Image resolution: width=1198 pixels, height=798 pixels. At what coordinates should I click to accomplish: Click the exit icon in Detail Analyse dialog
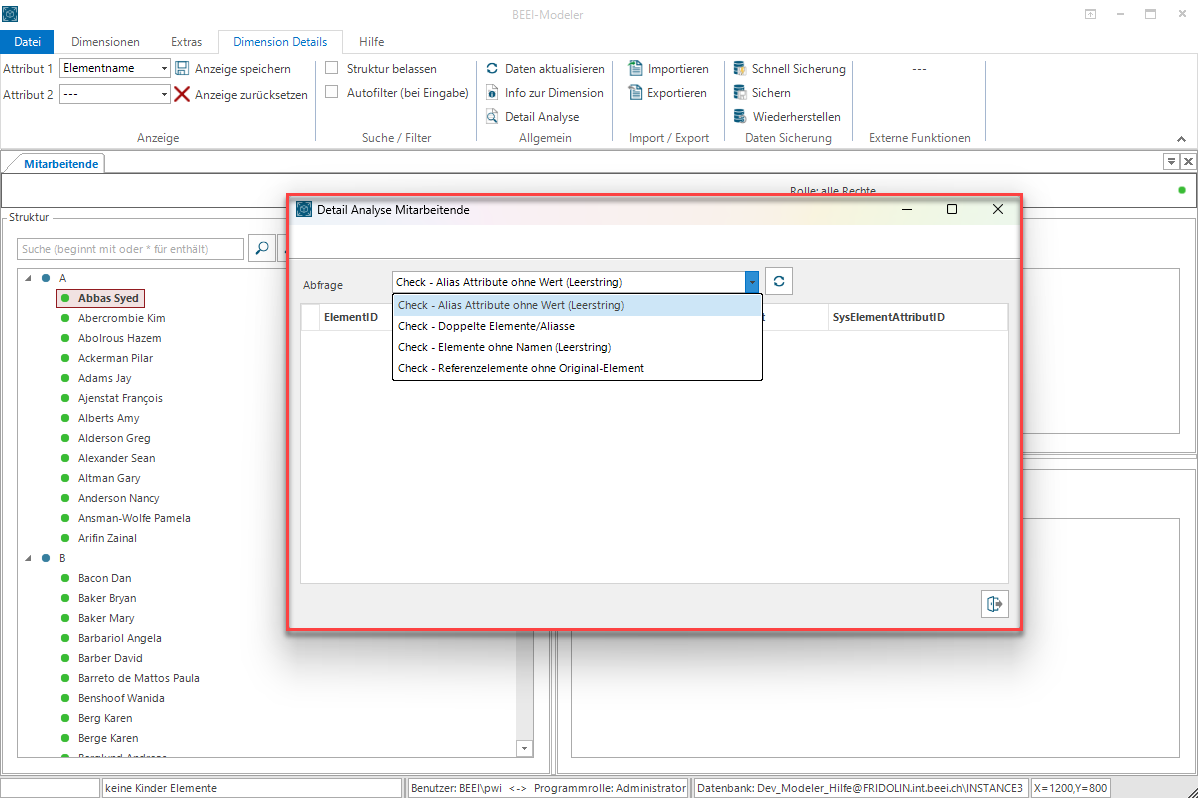click(x=995, y=604)
